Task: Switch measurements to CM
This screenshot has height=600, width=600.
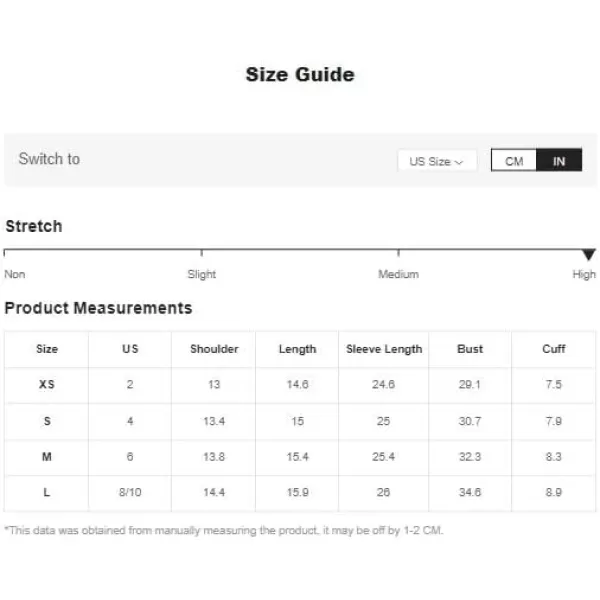Action: click(x=514, y=160)
